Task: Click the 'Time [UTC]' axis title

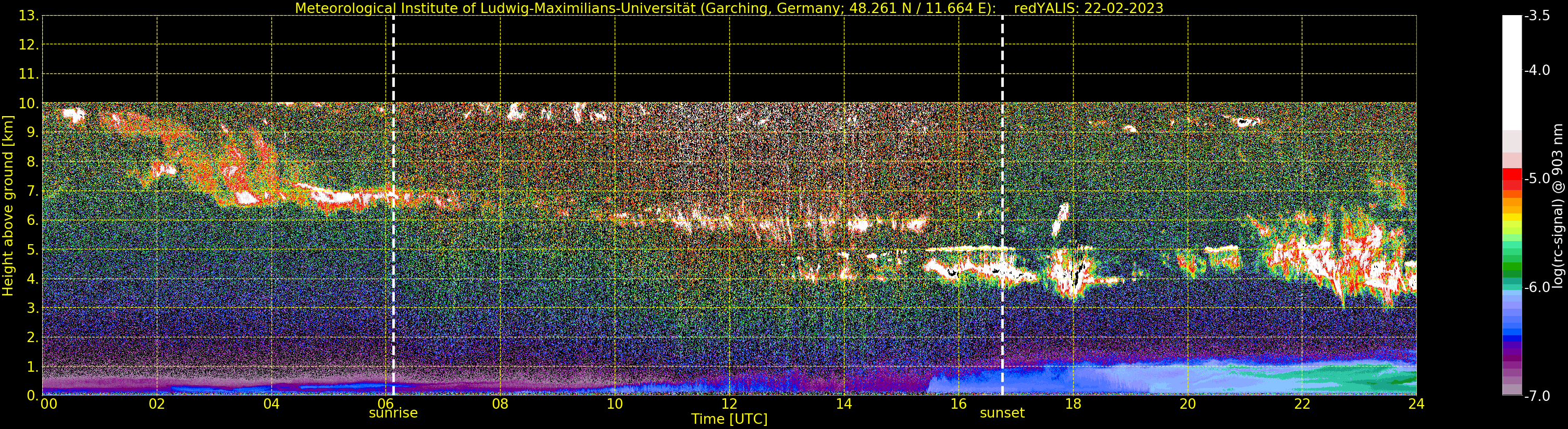Action: (729, 419)
